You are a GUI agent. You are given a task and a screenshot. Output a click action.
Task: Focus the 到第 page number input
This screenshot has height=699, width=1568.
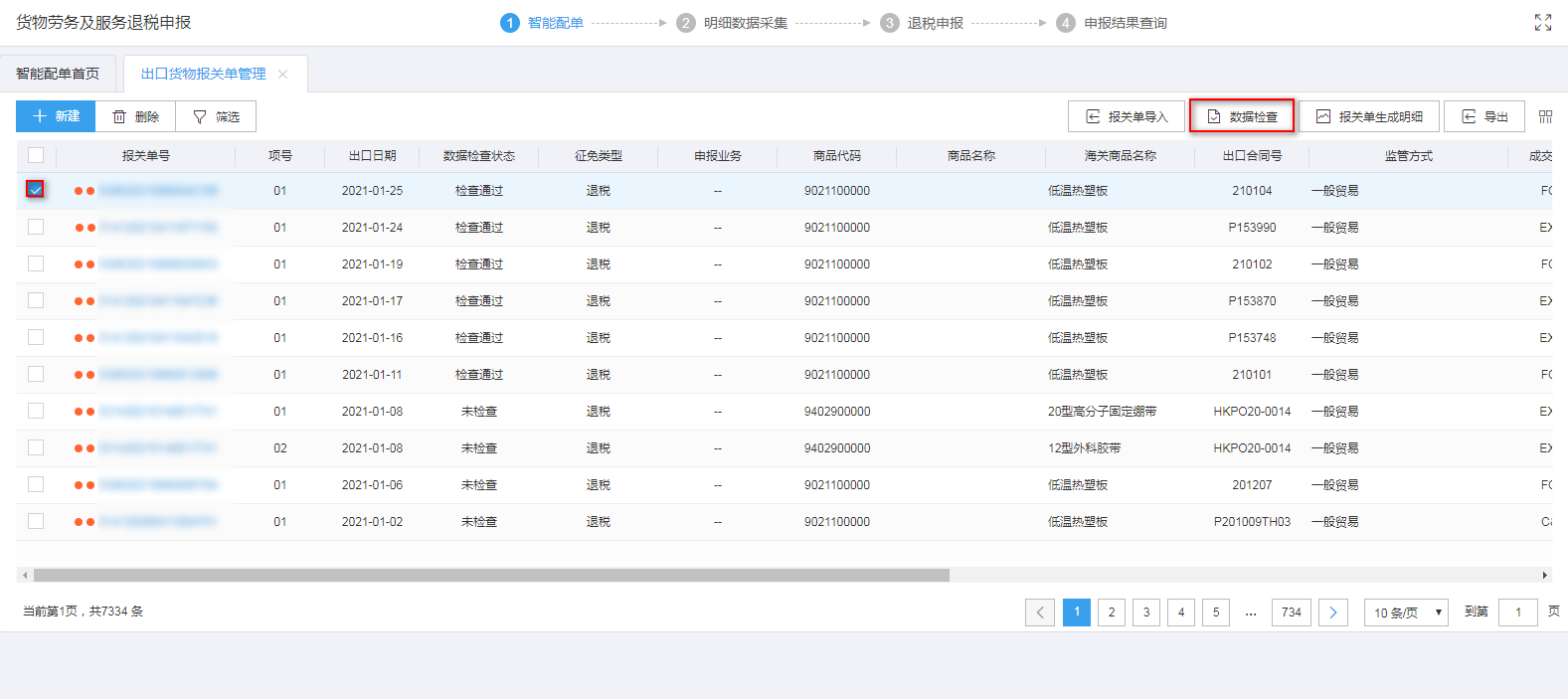[x=1517, y=612]
